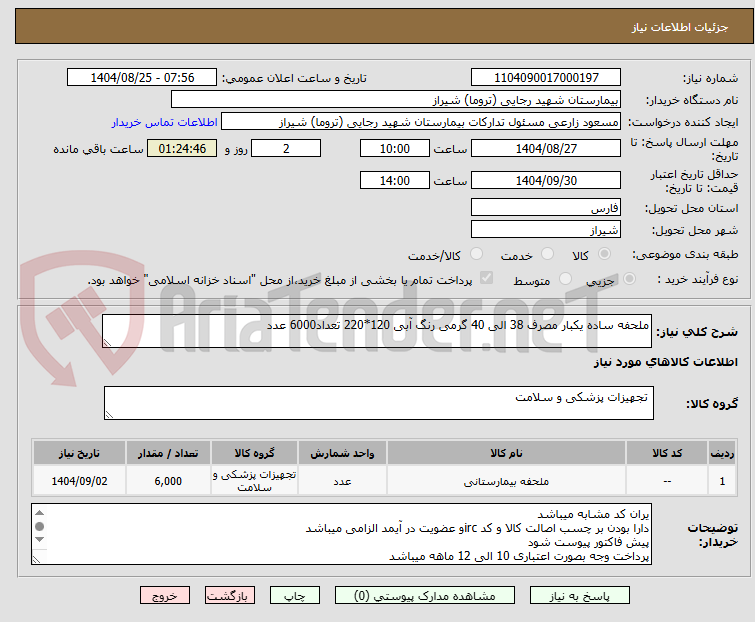Image resolution: width=755 pixels, height=622 pixels.
Task: Click the deadline time field 10:00
Action: click(395, 149)
